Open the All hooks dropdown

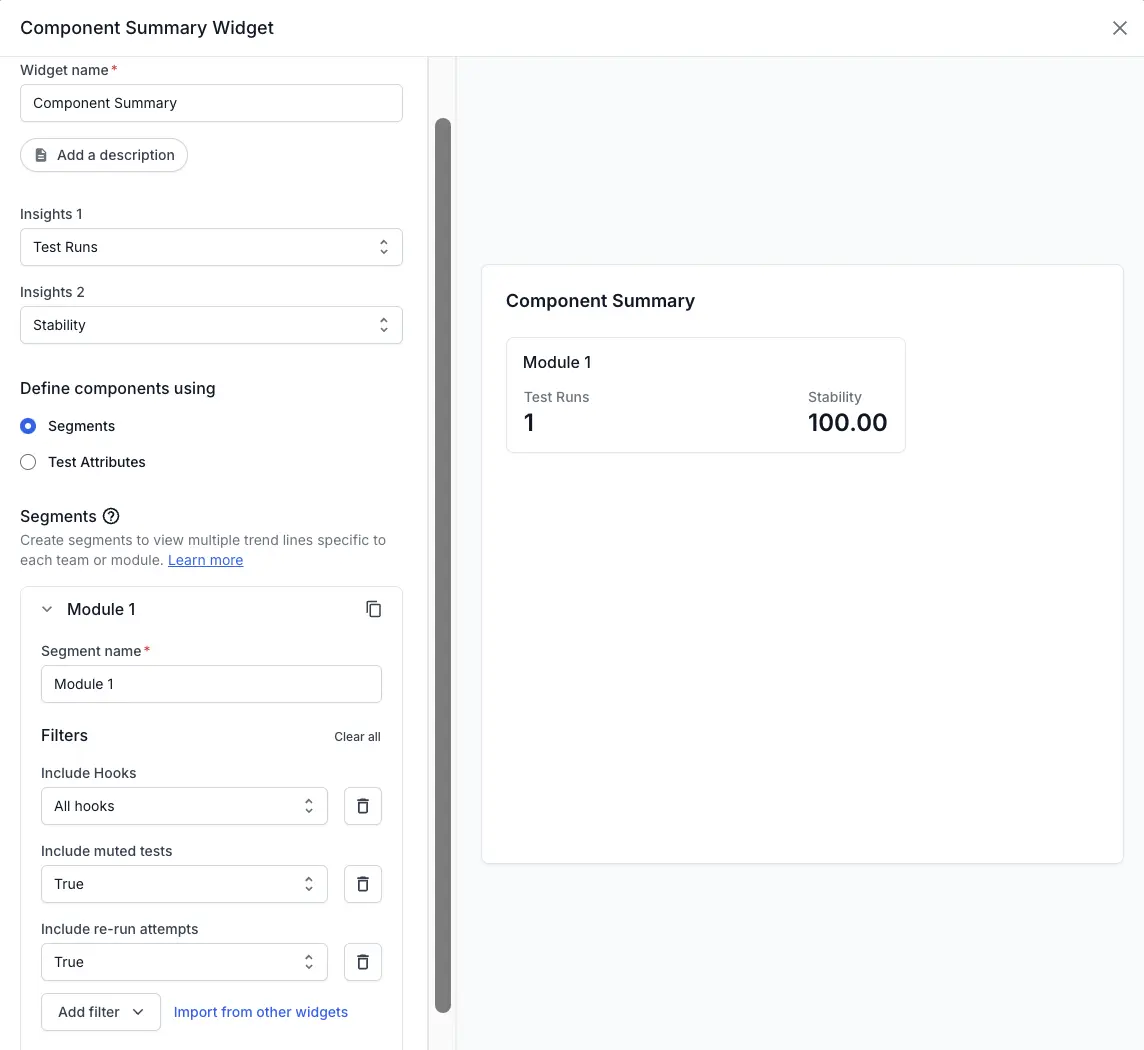(x=184, y=806)
